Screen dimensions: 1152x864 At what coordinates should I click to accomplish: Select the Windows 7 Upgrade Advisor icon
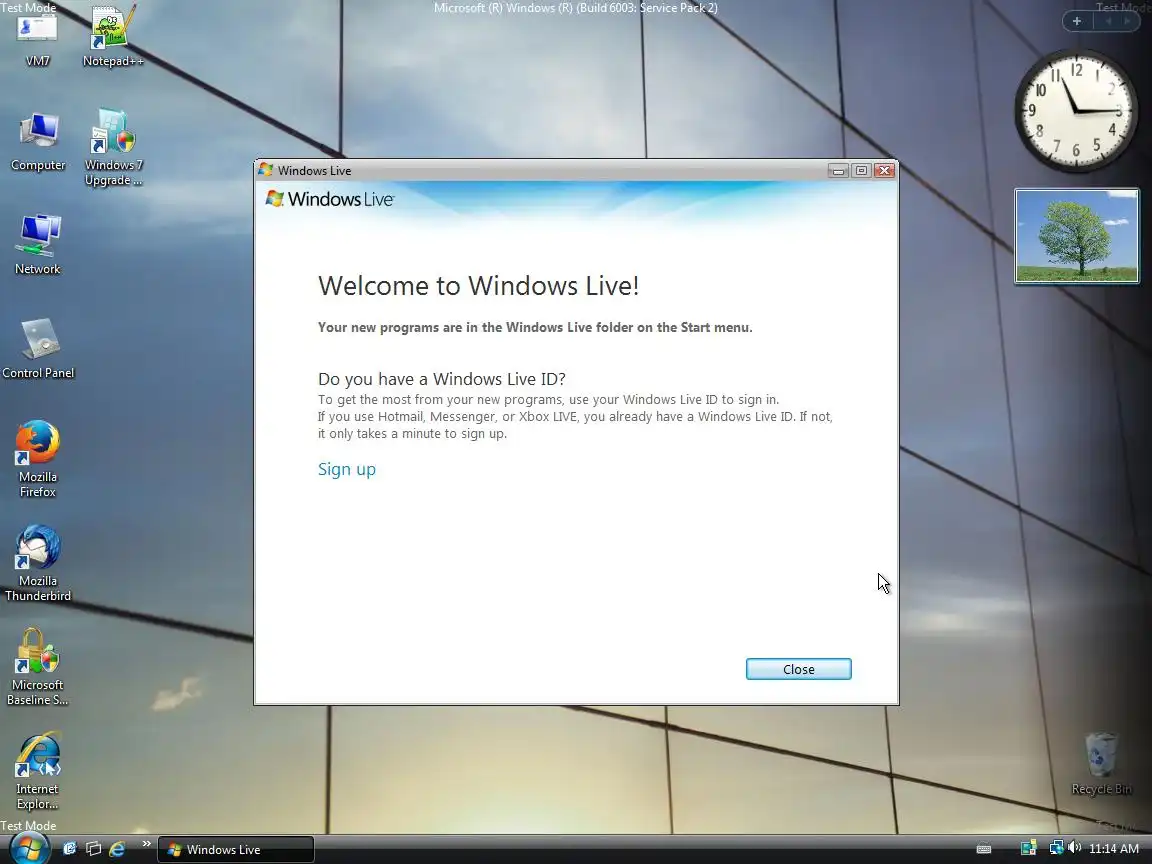coord(113,148)
